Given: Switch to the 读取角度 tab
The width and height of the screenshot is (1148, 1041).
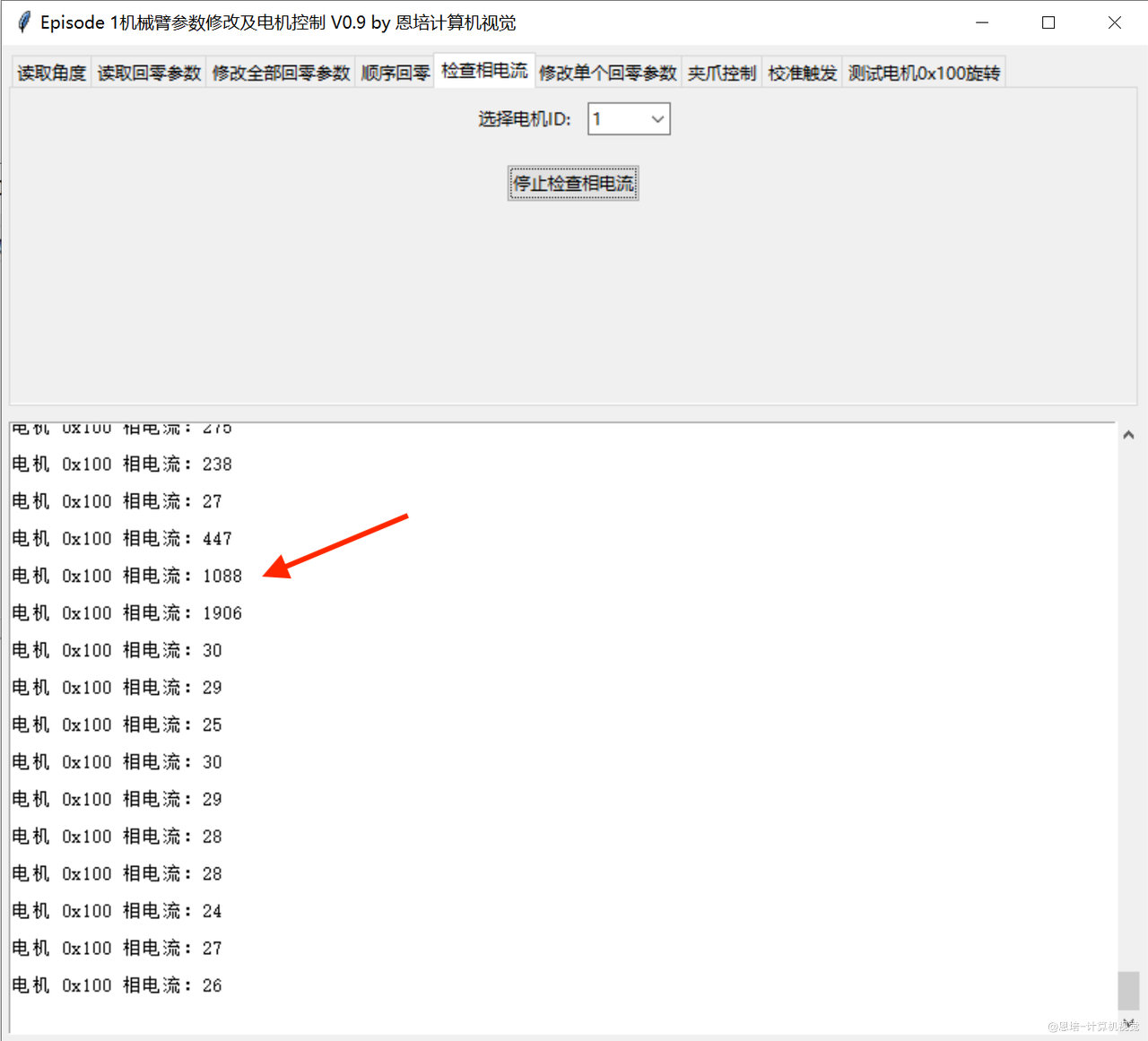Looking at the screenshot, I should coord(52,73).
